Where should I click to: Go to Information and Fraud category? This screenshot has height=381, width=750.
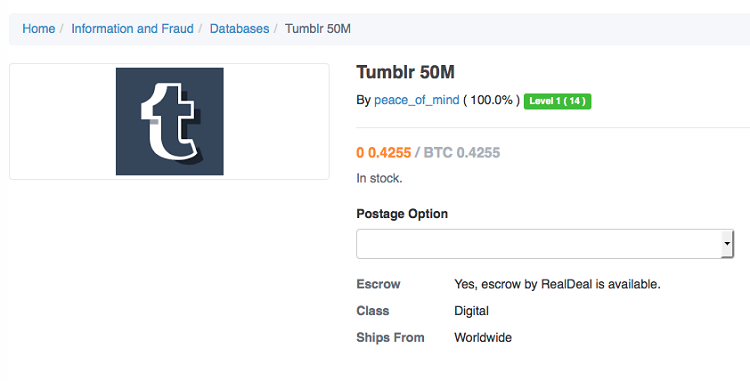tap(132, 29)
